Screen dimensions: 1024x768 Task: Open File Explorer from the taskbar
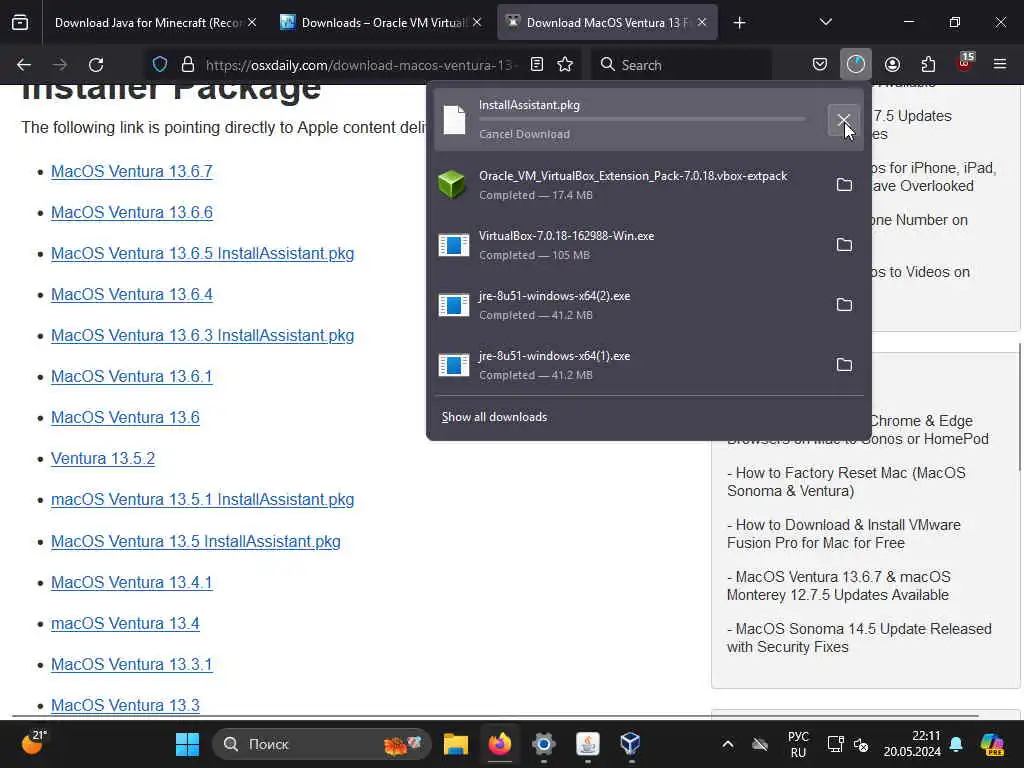point(456,744)
